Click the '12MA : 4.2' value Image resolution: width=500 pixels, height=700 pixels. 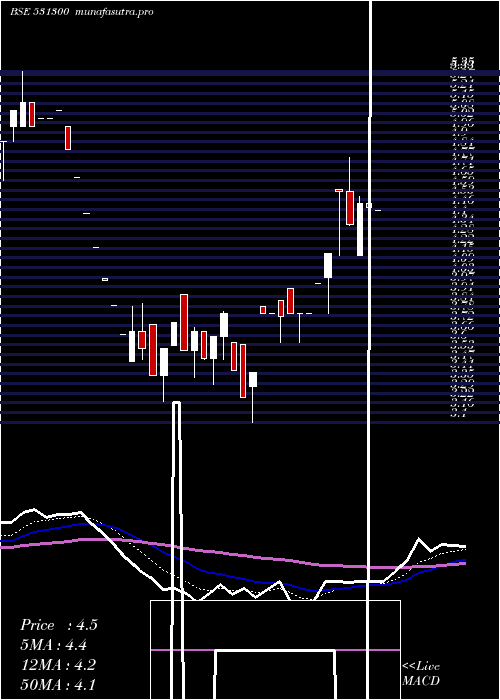pos(58,665)
